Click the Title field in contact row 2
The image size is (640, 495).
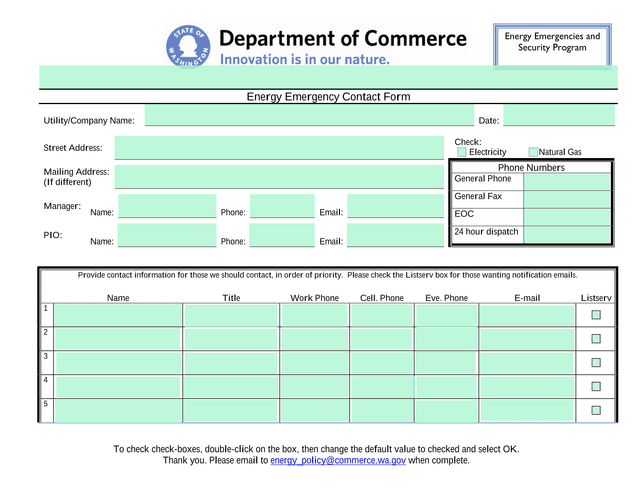click(231, 339)
